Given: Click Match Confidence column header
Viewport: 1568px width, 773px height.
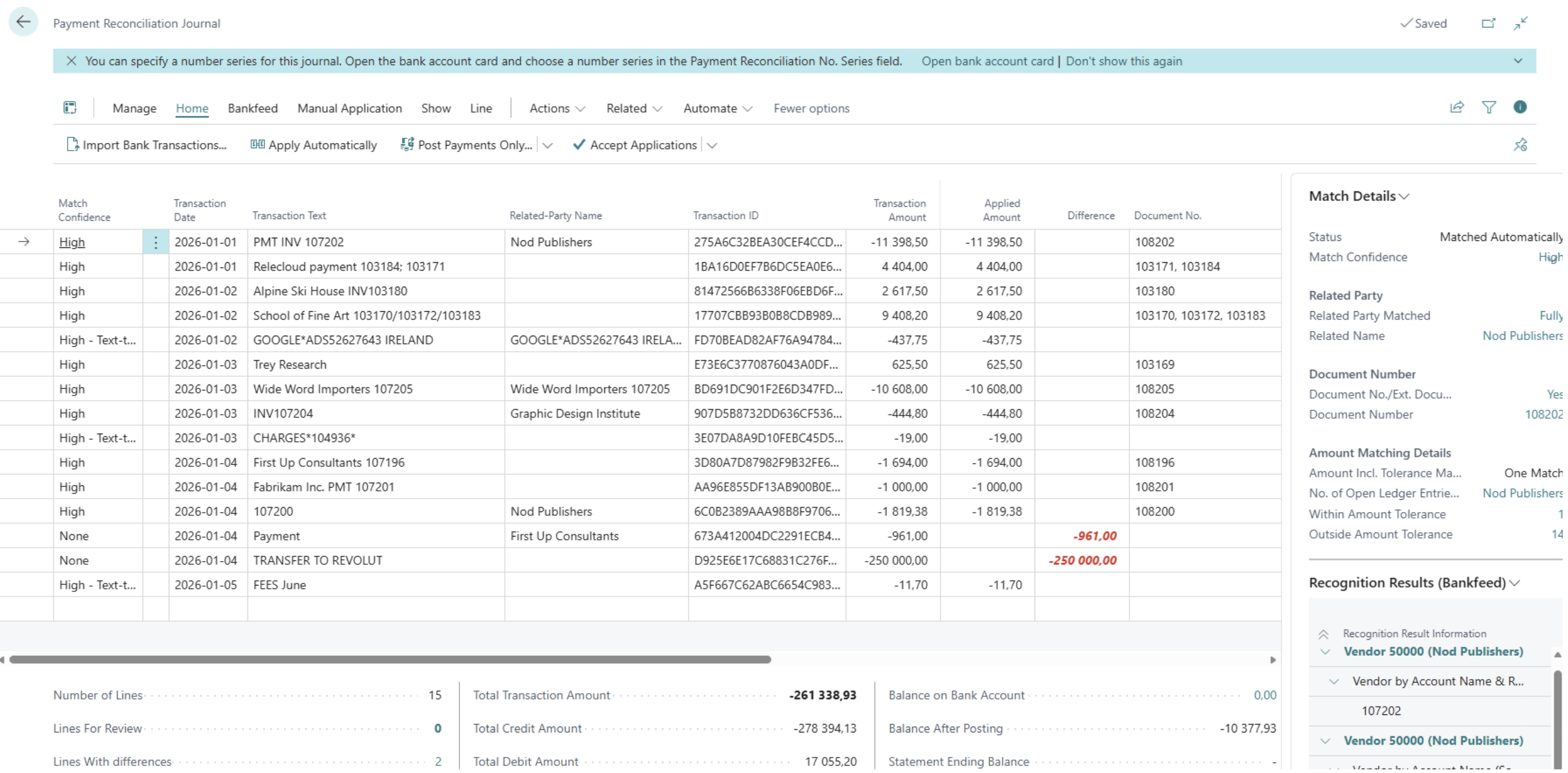Looking at the screenshot, I should (84, 210).
